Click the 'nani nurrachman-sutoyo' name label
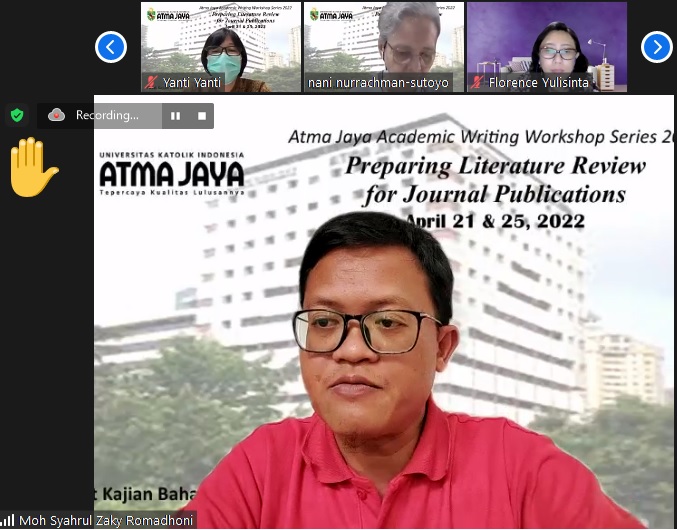Screen dimensions: 677x530 (x=379, y=82)
